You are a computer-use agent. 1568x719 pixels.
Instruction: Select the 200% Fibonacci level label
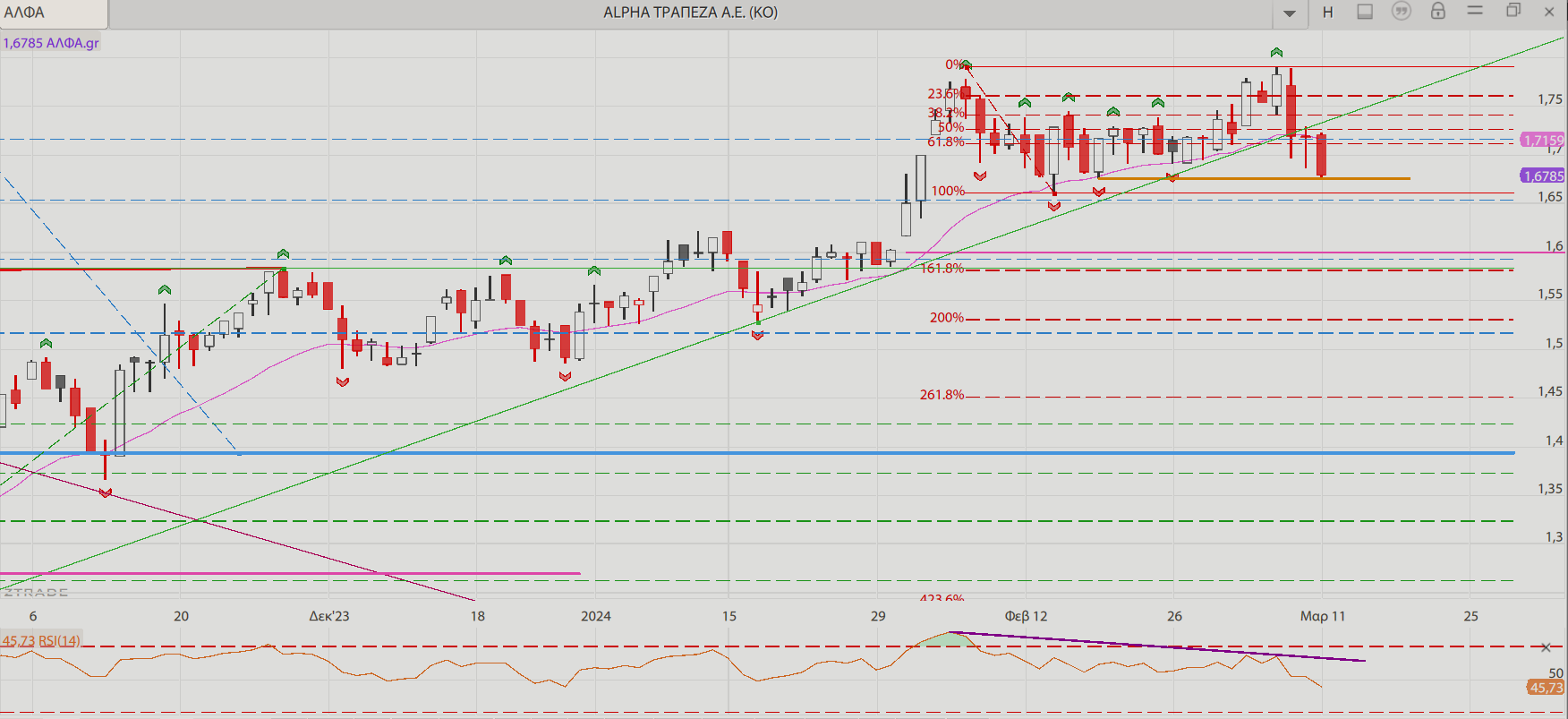947,317
